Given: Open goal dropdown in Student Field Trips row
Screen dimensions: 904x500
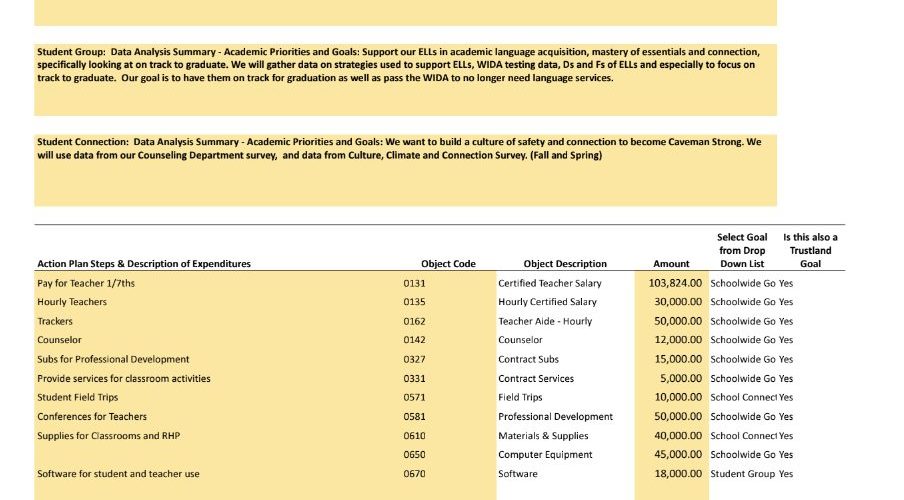Looking at the screenshot, I should (x=743, y=397).
